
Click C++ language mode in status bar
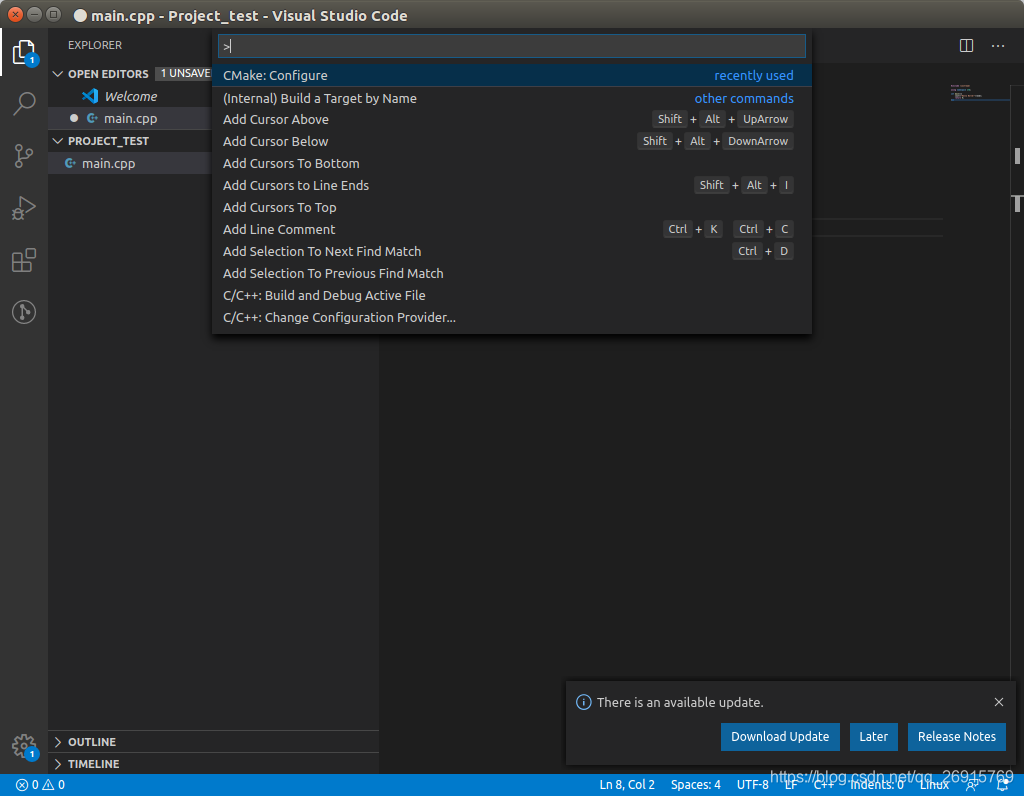[x=824, y=785]
